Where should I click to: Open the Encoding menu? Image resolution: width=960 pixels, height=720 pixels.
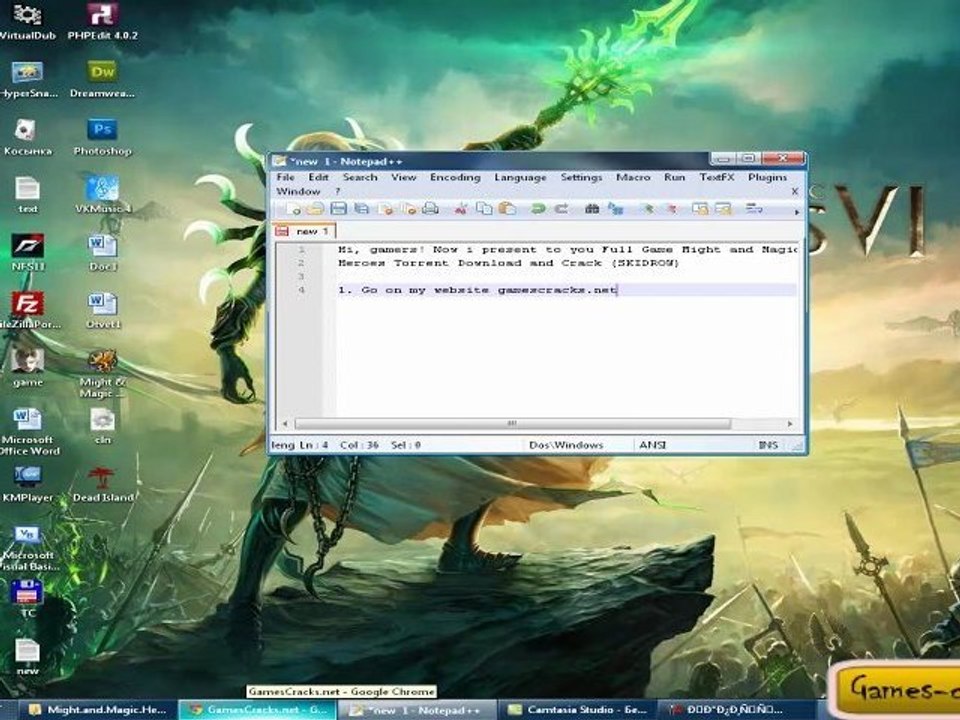455,177
